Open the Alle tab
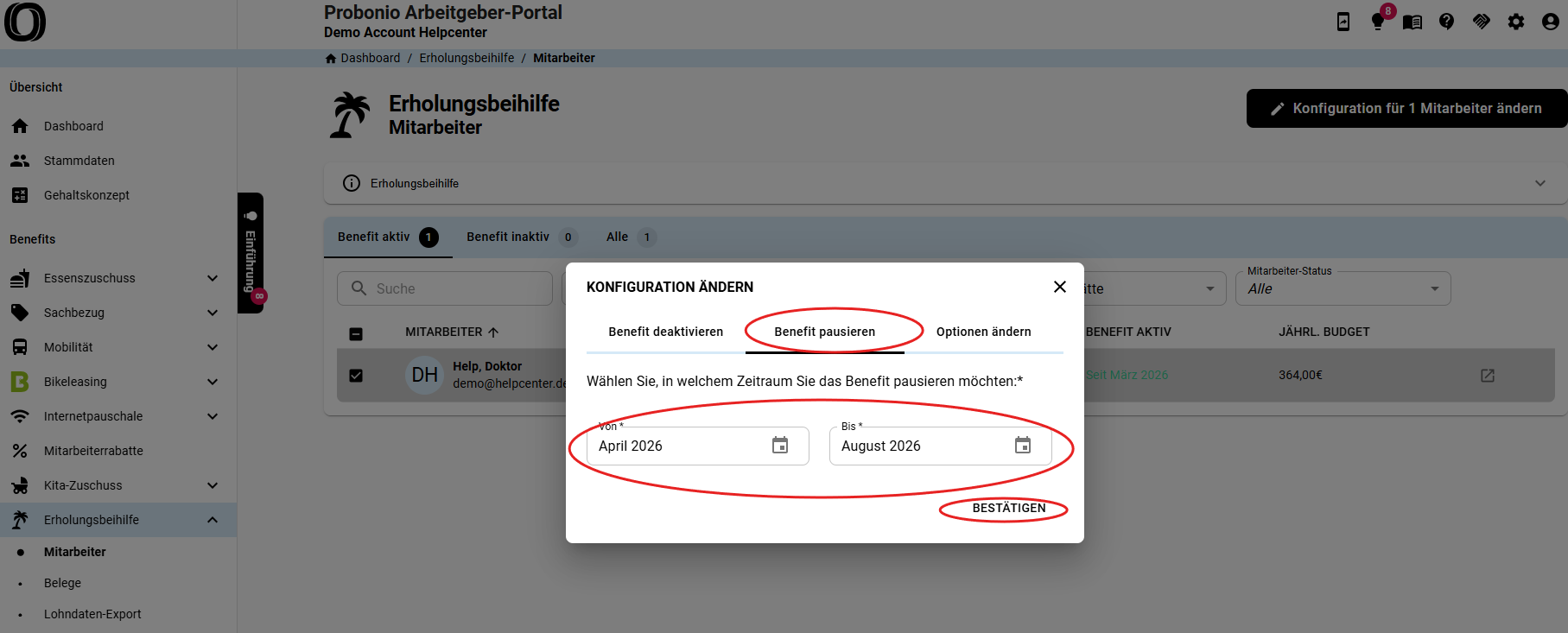1568x633 pixels. pyautogui.click(x=632, y=237)
